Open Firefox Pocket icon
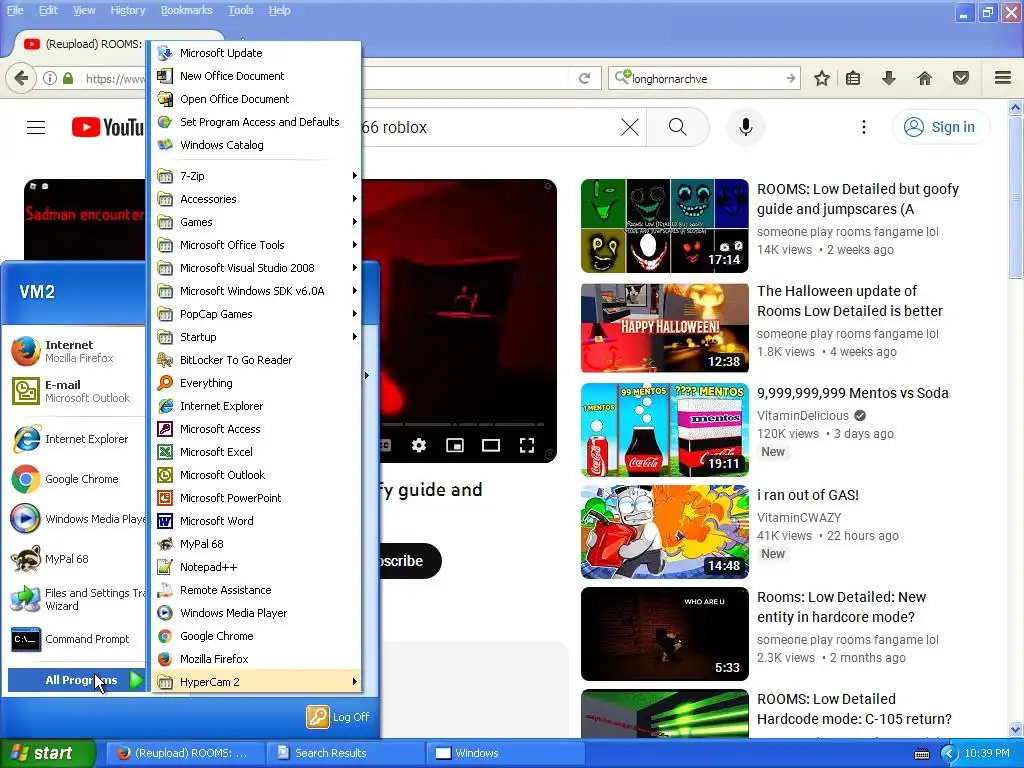Image resolution: width=1024 pixels, height=768 pixels. 961,78
